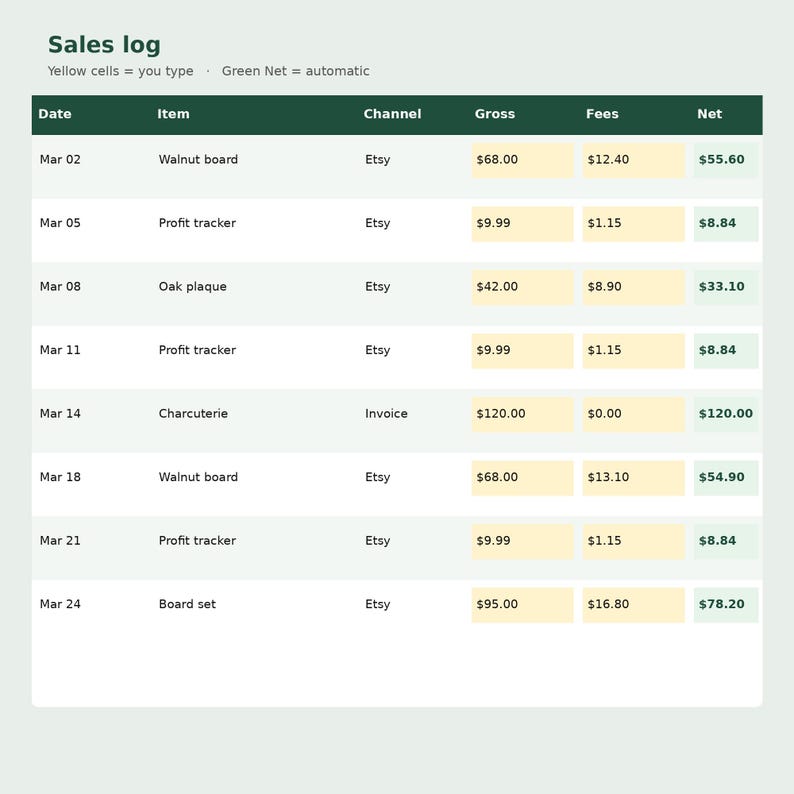Edit Gross cell showing $120.00
Image resolution: width=794 pixels, height=794 pixels.
[x=523, y=414]
